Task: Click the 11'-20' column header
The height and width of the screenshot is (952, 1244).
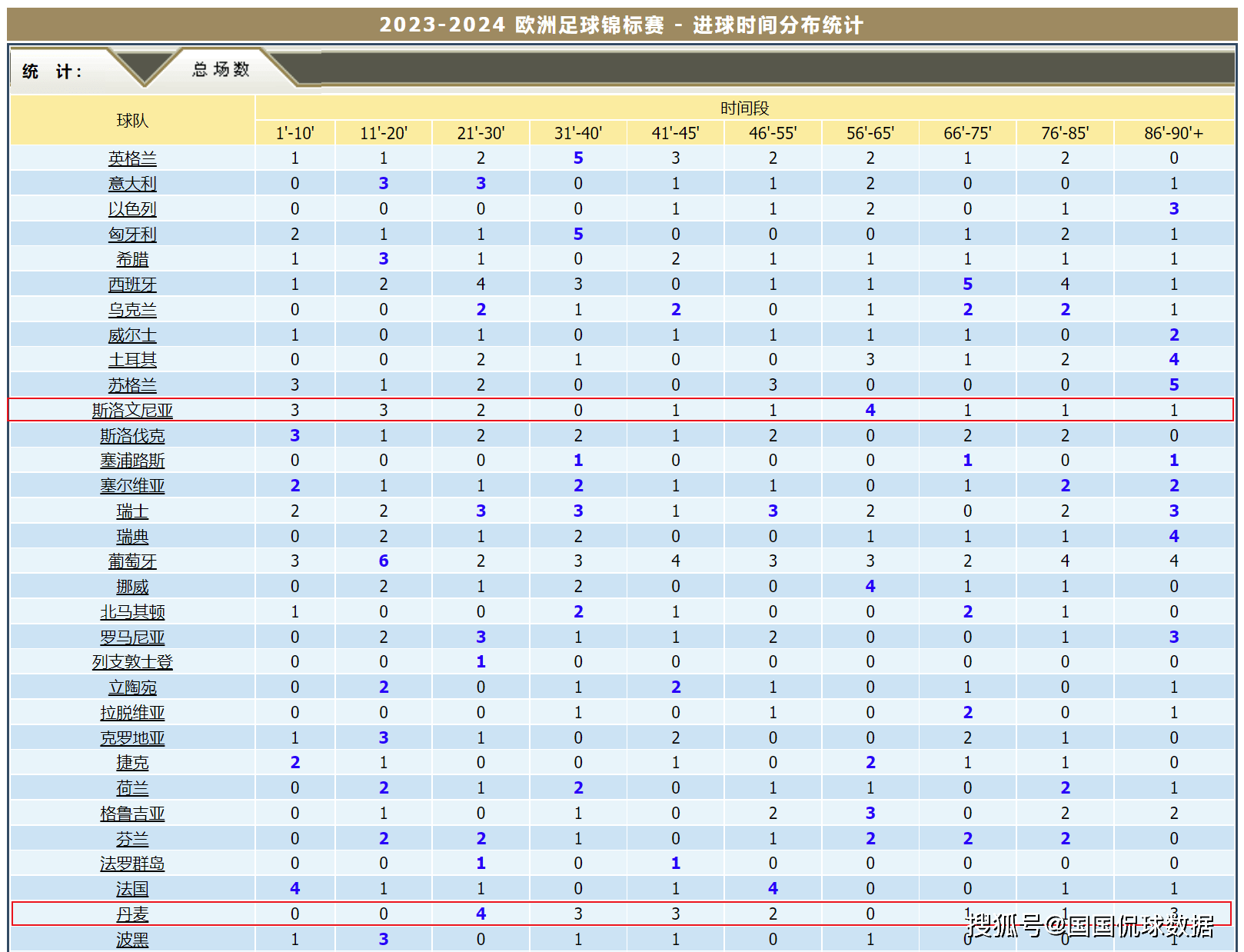Action: pyautogui.click(x=384, y=133)
